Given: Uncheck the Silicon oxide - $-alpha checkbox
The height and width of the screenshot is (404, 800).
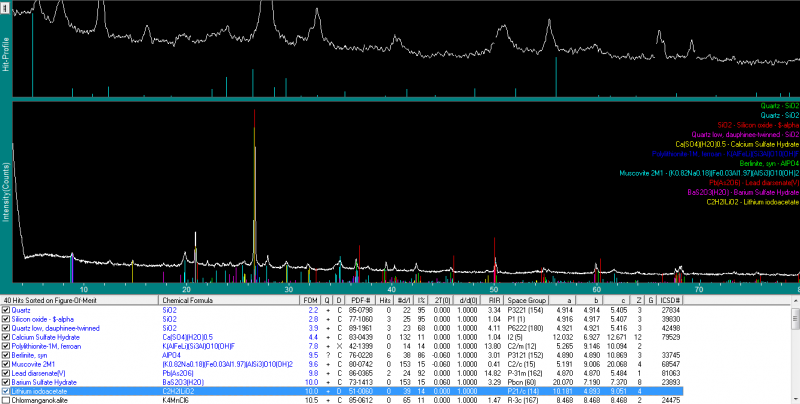Looking at the screenshot, I should click(6, 319).
